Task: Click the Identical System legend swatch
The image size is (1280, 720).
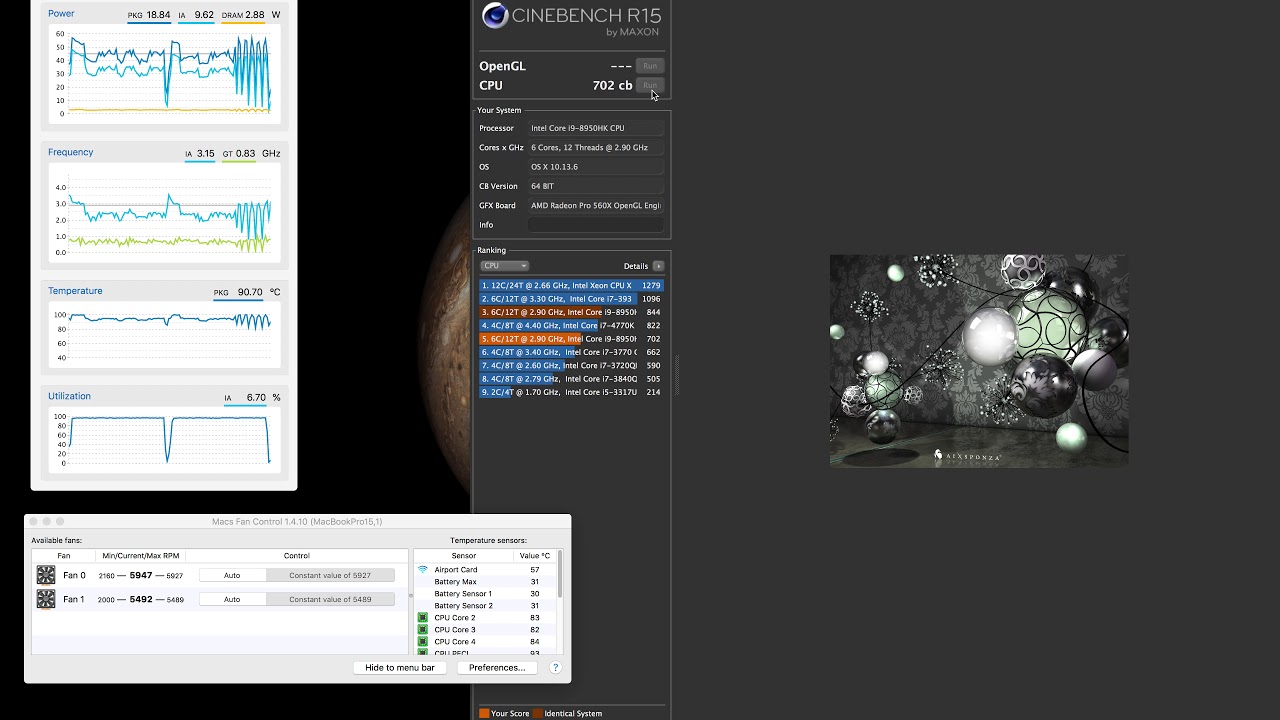Action: point(537,714)
